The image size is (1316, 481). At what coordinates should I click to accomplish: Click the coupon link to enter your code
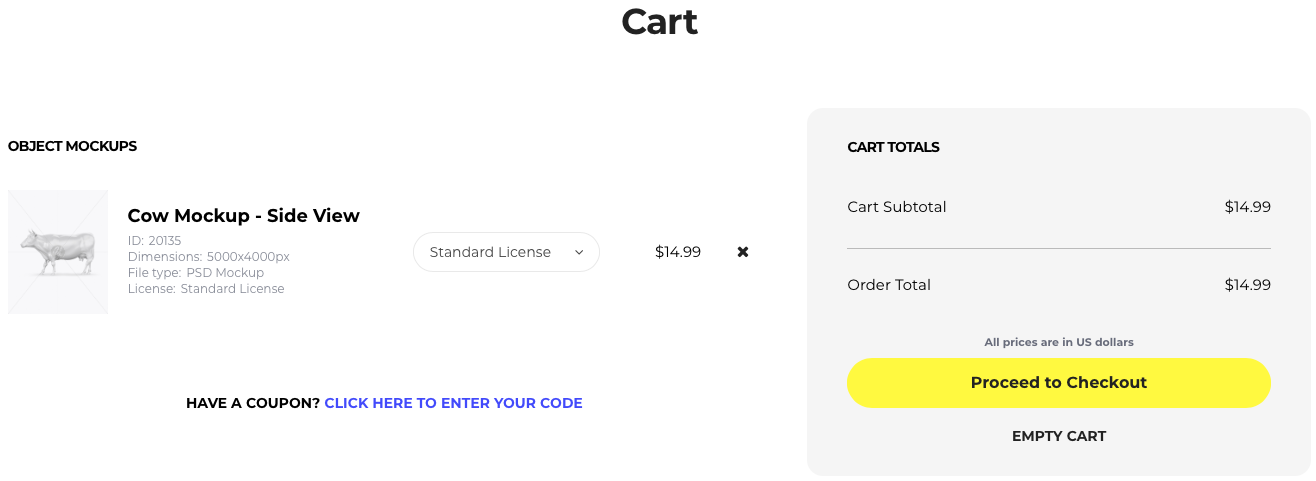[x=453, y=403]
